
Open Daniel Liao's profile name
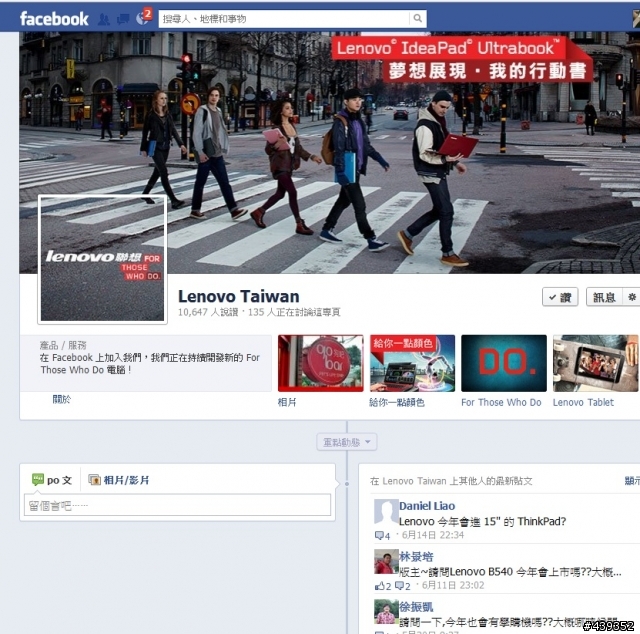(x=427, y=506)
